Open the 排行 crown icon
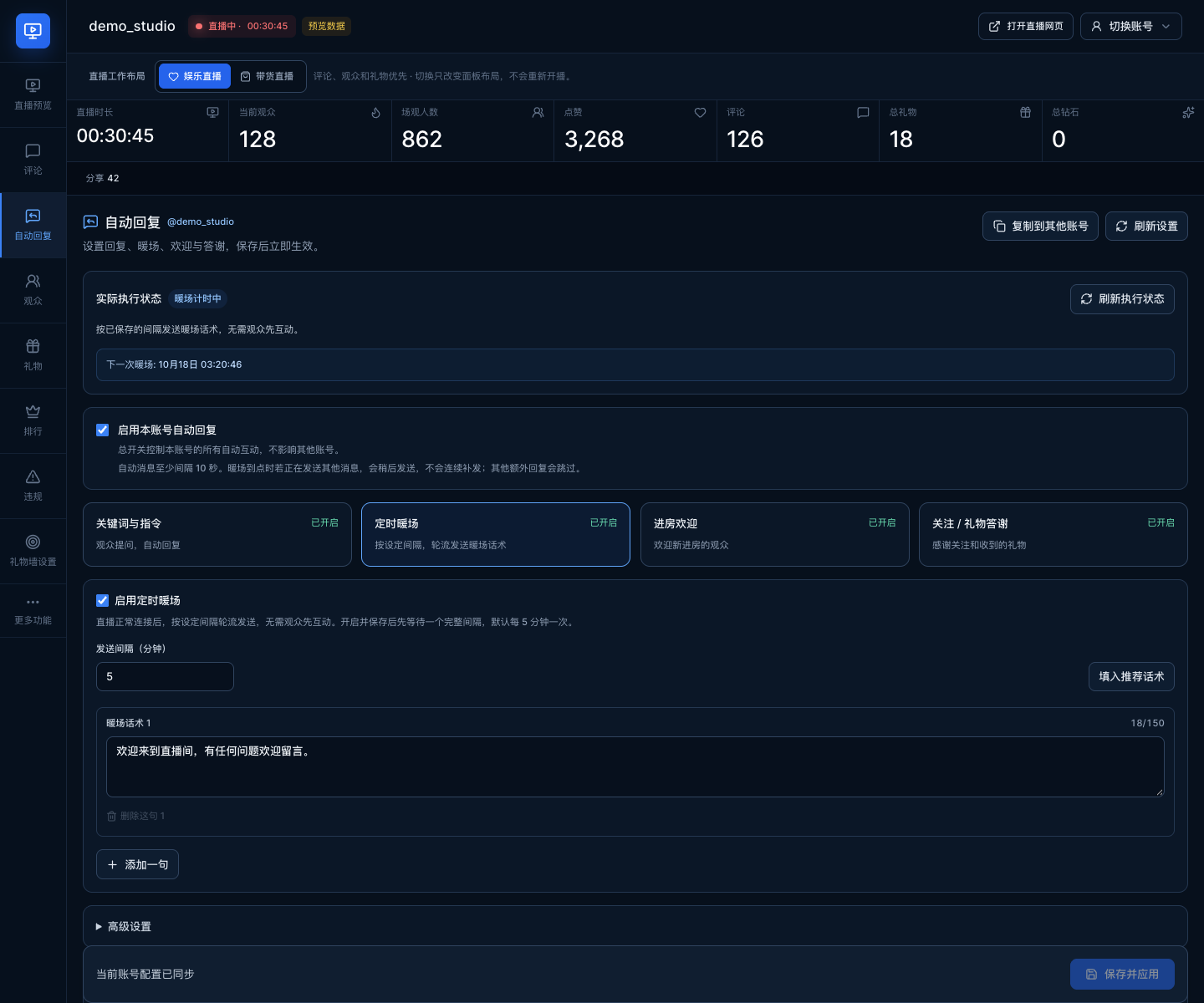This screenshot has width=1204, height=1003. [x=33, y=411]
